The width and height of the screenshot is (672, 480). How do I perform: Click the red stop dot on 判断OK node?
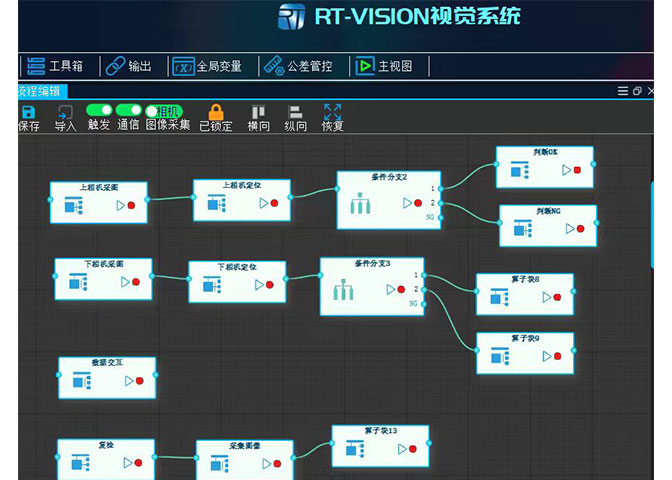pyautogui.click(x=577, y=170)
